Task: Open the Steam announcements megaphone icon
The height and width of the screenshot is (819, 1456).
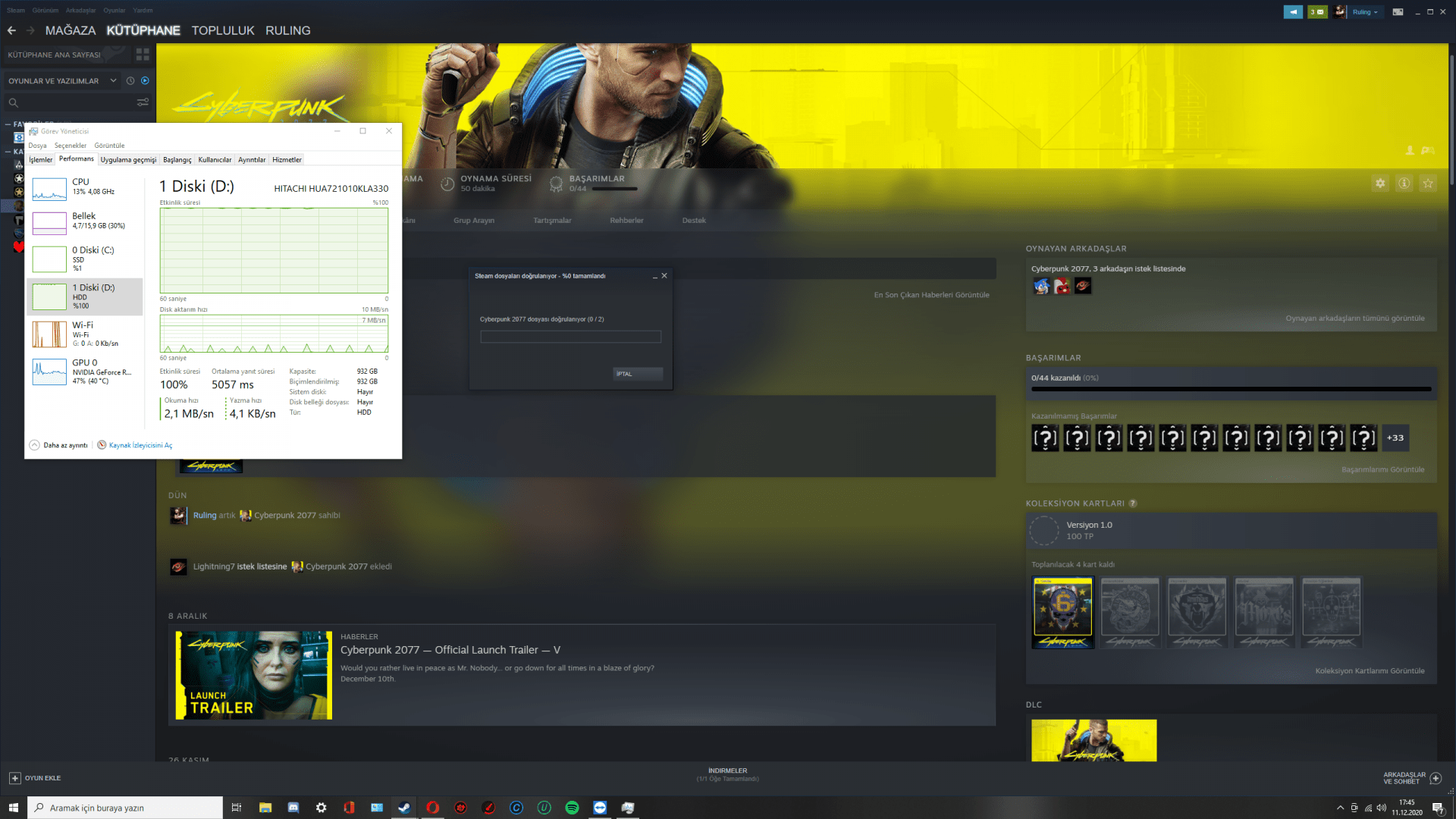Action: point(1293,11)
